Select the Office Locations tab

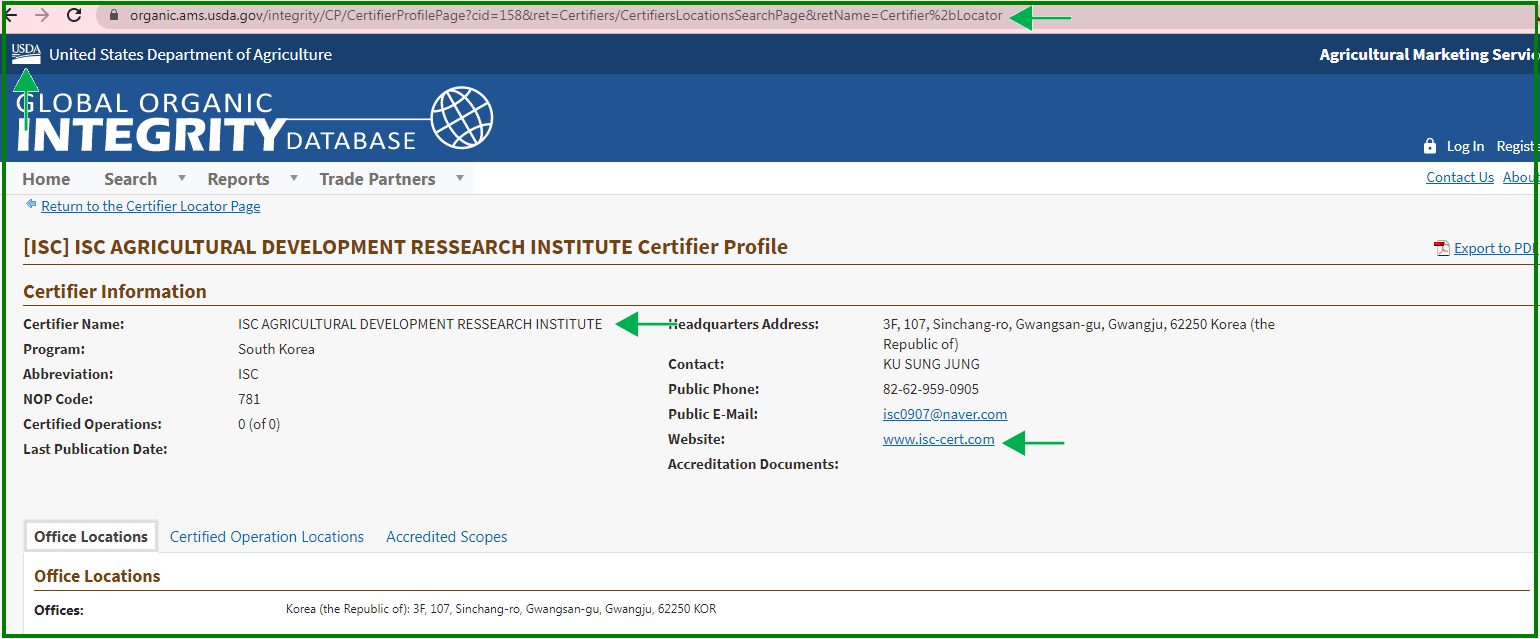pos(91,537)
